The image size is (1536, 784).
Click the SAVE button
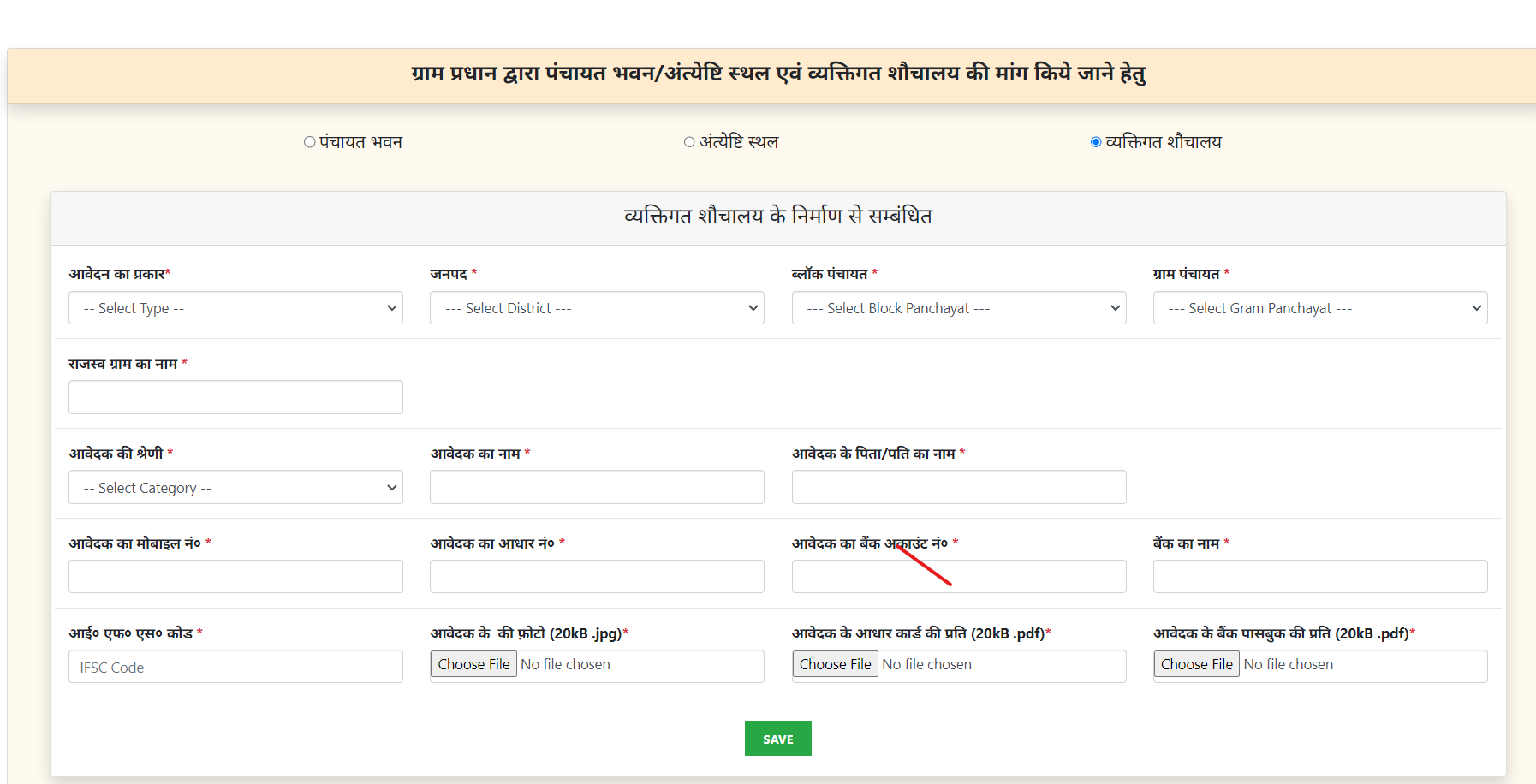point(777,738)
